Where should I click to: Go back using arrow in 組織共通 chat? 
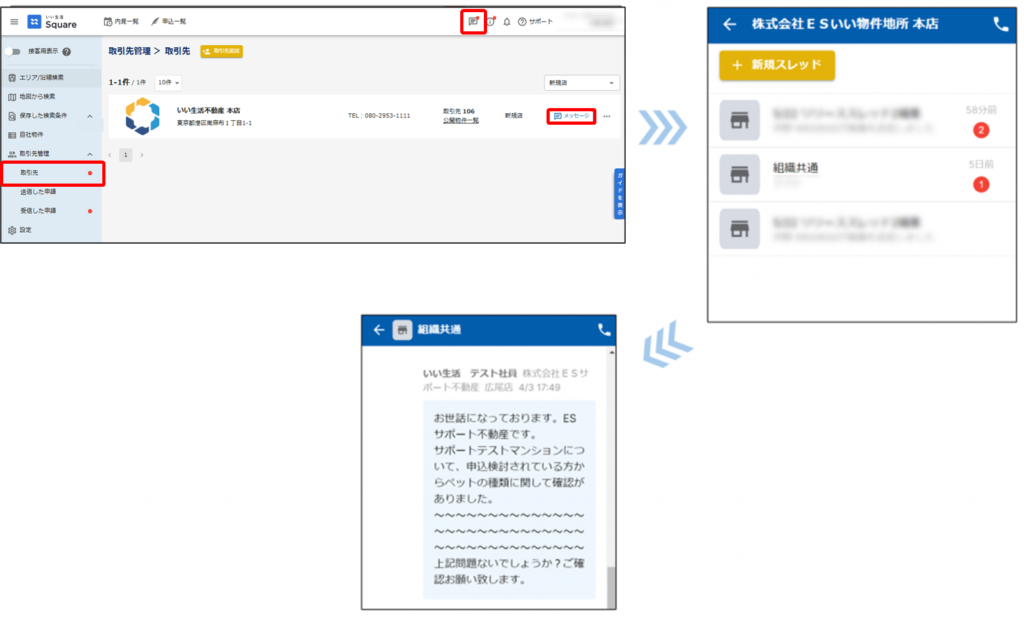pyautogui.click(x=379, y=329)
